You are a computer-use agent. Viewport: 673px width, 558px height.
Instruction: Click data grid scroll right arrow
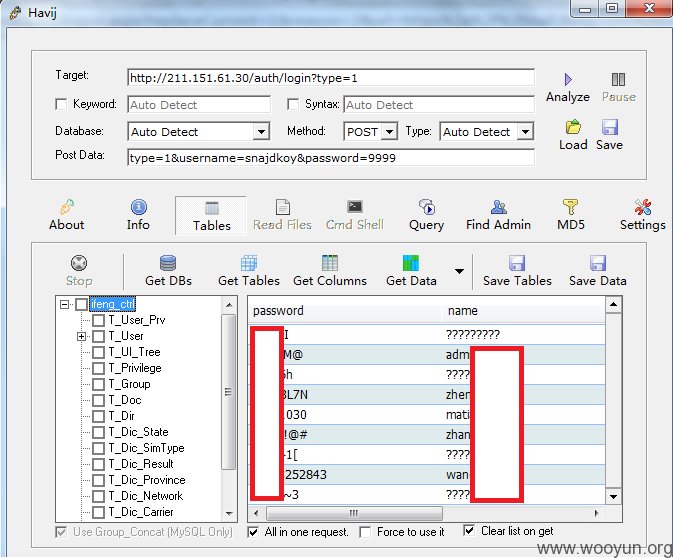(597, 513)
